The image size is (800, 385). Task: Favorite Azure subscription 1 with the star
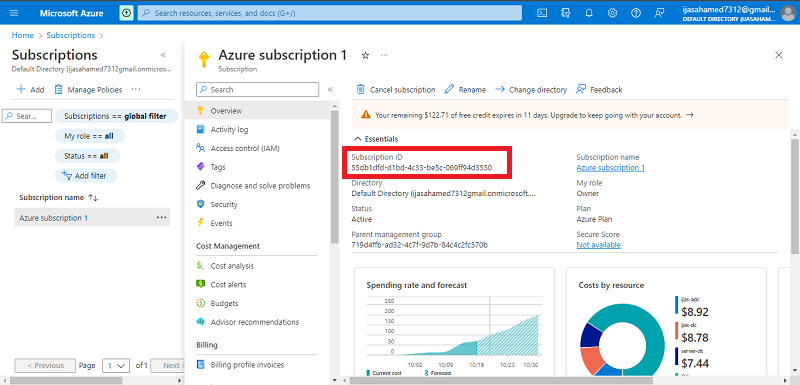tap(365, 55)
